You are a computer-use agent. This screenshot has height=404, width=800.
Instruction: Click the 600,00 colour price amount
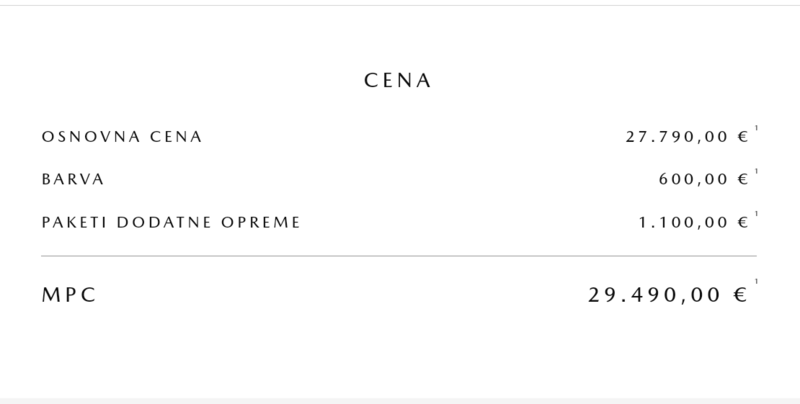point(695,180)
